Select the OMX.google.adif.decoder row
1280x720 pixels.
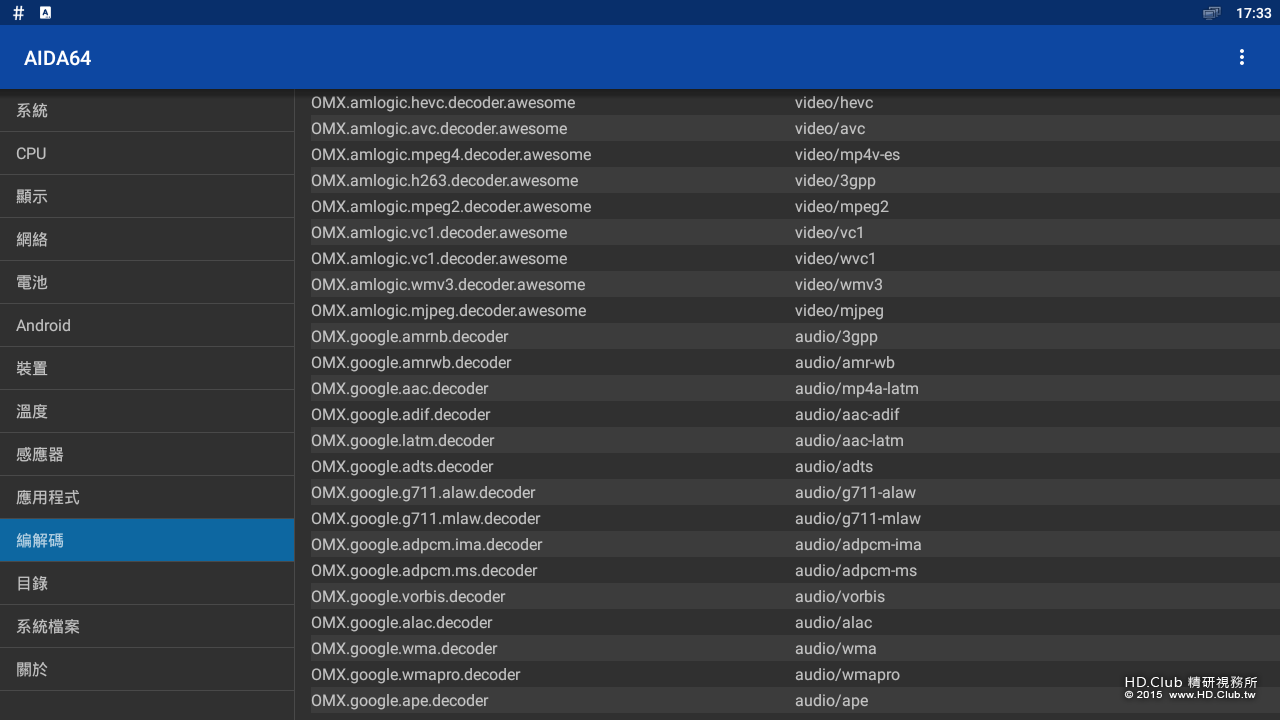click(x=795, y=414)
